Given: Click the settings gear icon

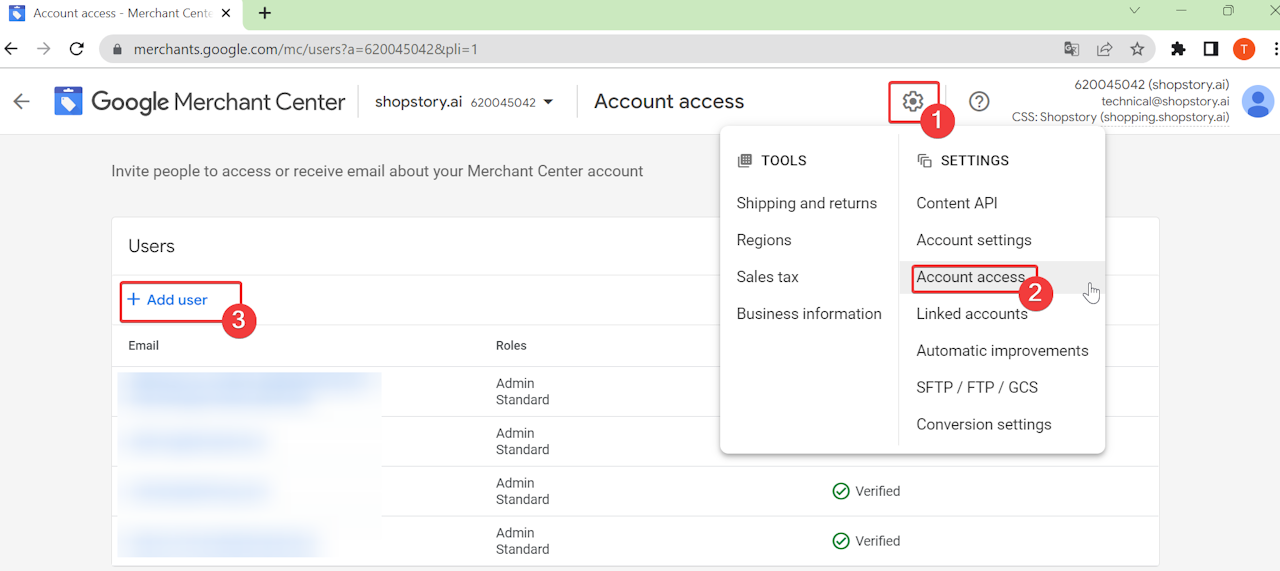Looking at the screenshot, I should 912,101.
